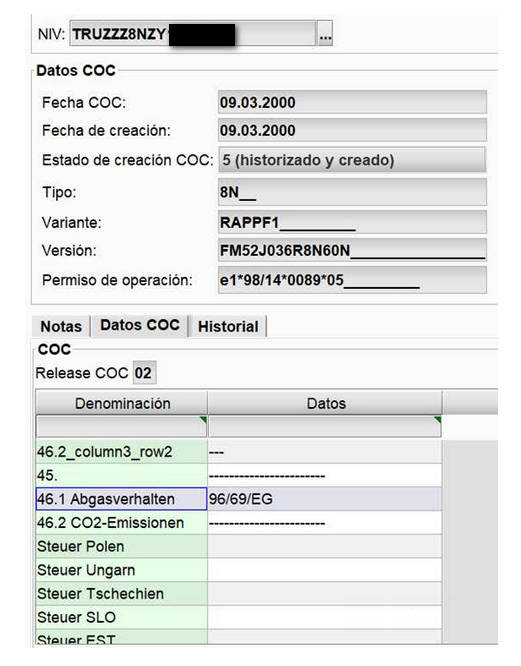Image resolution: width=521 pixels, height=666 pixels.
Task: Switch to the Notas tab
Action: pos(61,326)
